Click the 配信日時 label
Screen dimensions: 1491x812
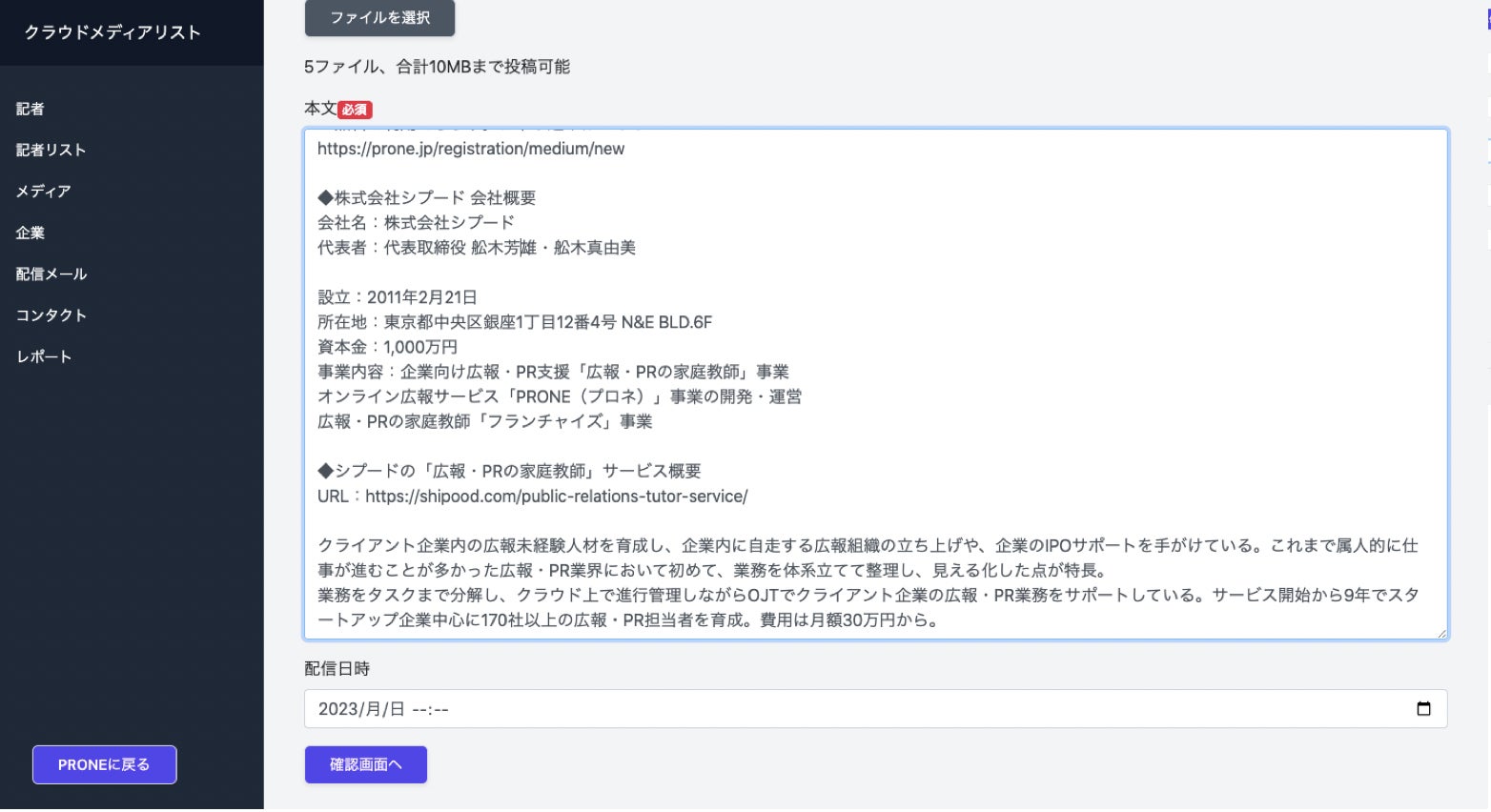click(x=337, y=668)
